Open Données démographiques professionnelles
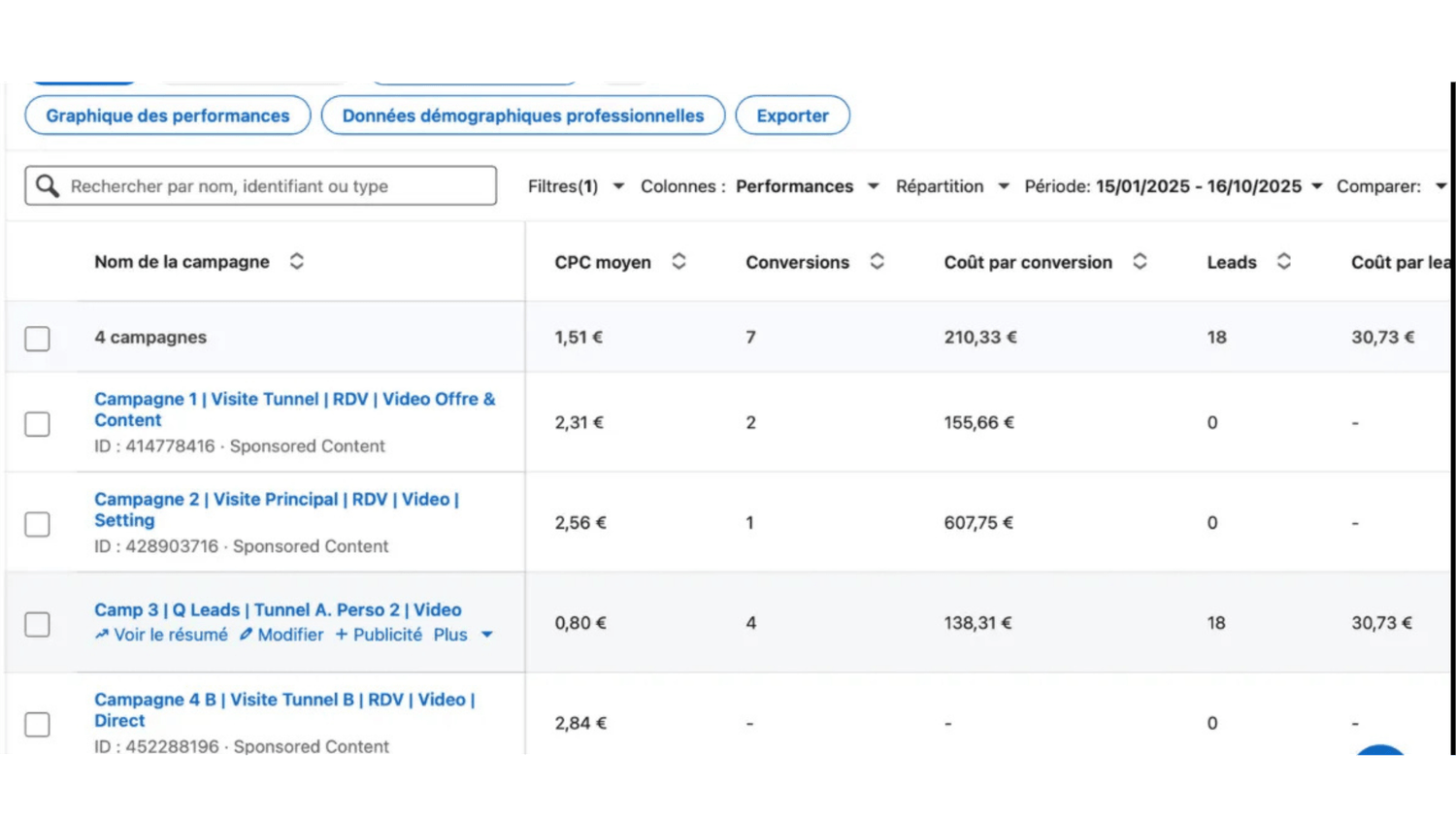The image size is (1456, 819). coord(522,115)
